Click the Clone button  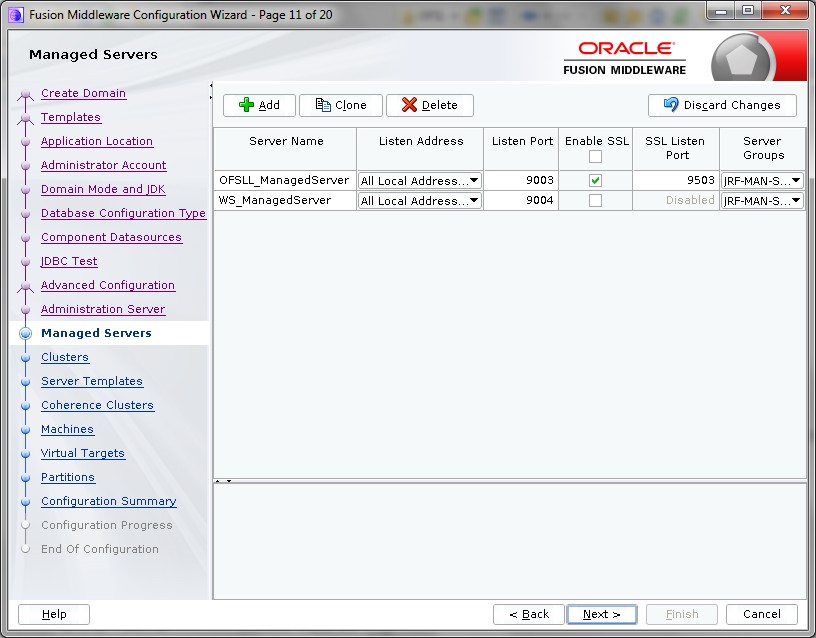341,105
